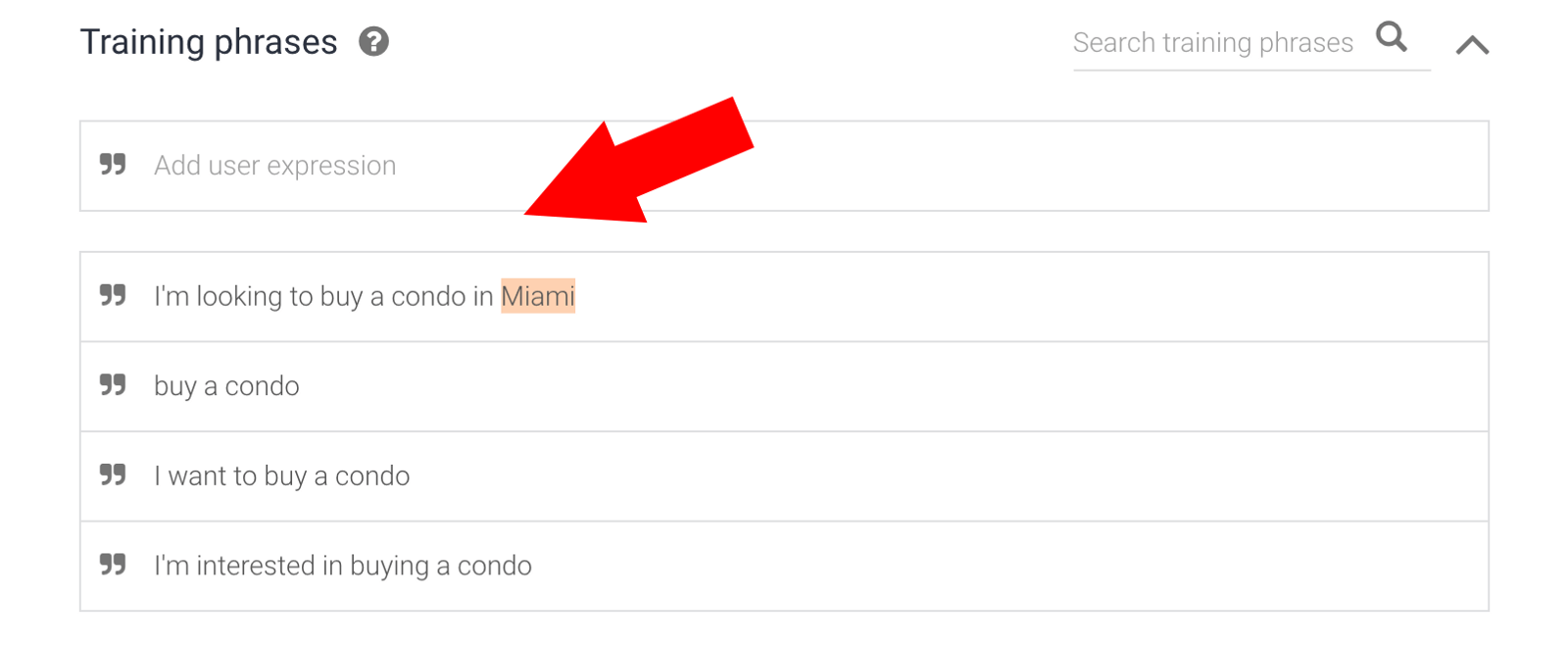The image size is (1568, 650).
Task: Open the Training phrases help icon
Action: tap(373, 42)
